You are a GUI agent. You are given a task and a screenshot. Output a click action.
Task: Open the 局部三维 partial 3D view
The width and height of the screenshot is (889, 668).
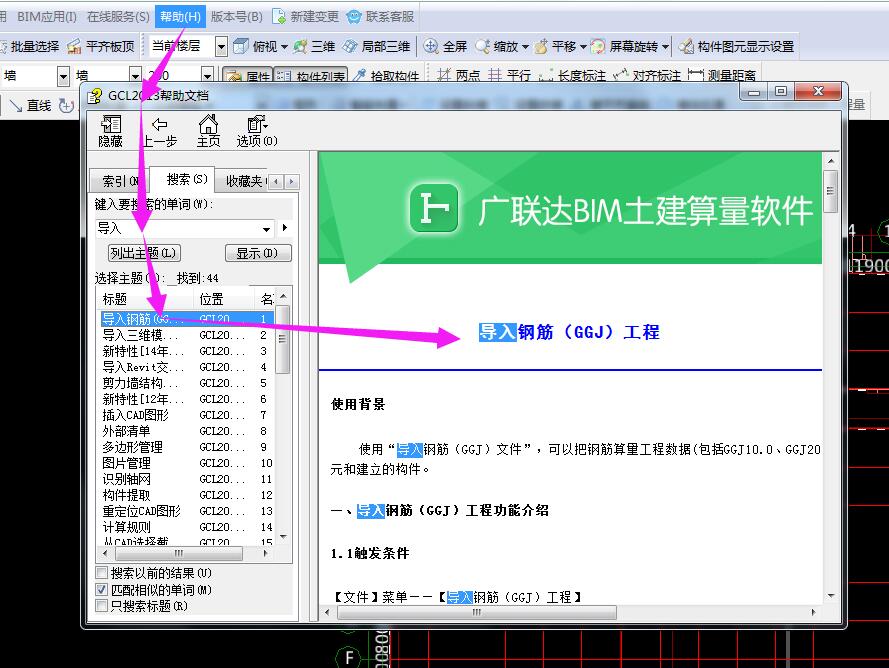click(376, 46)
